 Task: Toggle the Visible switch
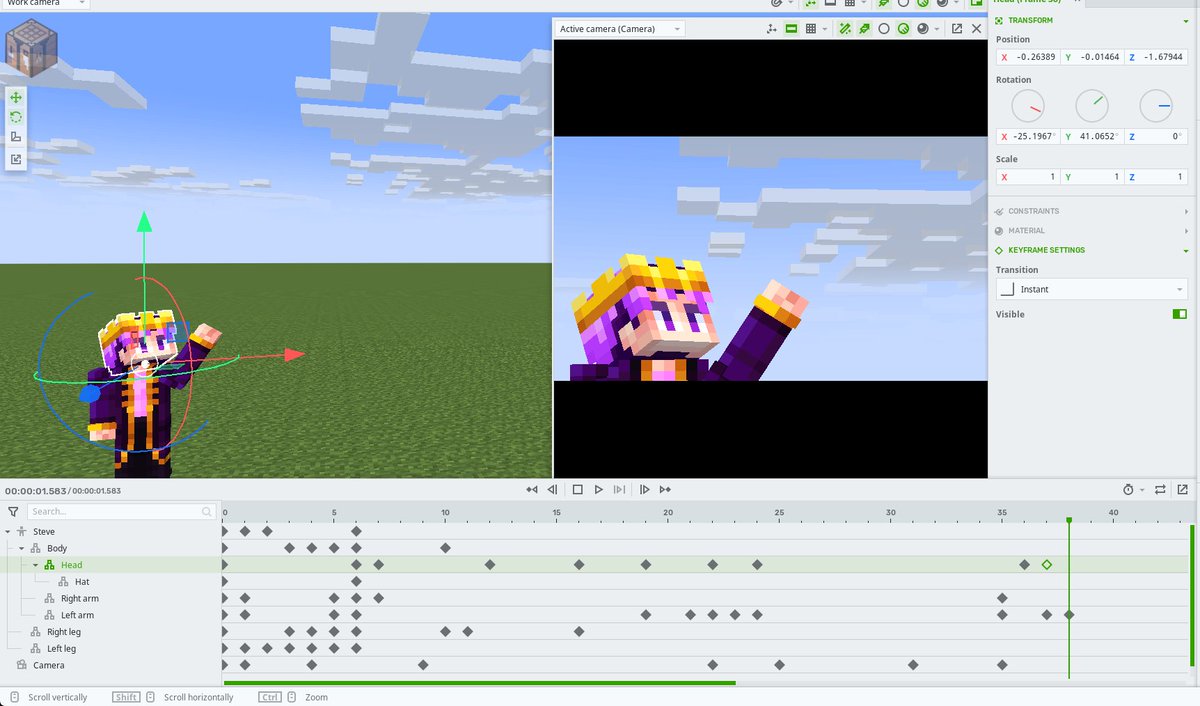pos(1179,314)
